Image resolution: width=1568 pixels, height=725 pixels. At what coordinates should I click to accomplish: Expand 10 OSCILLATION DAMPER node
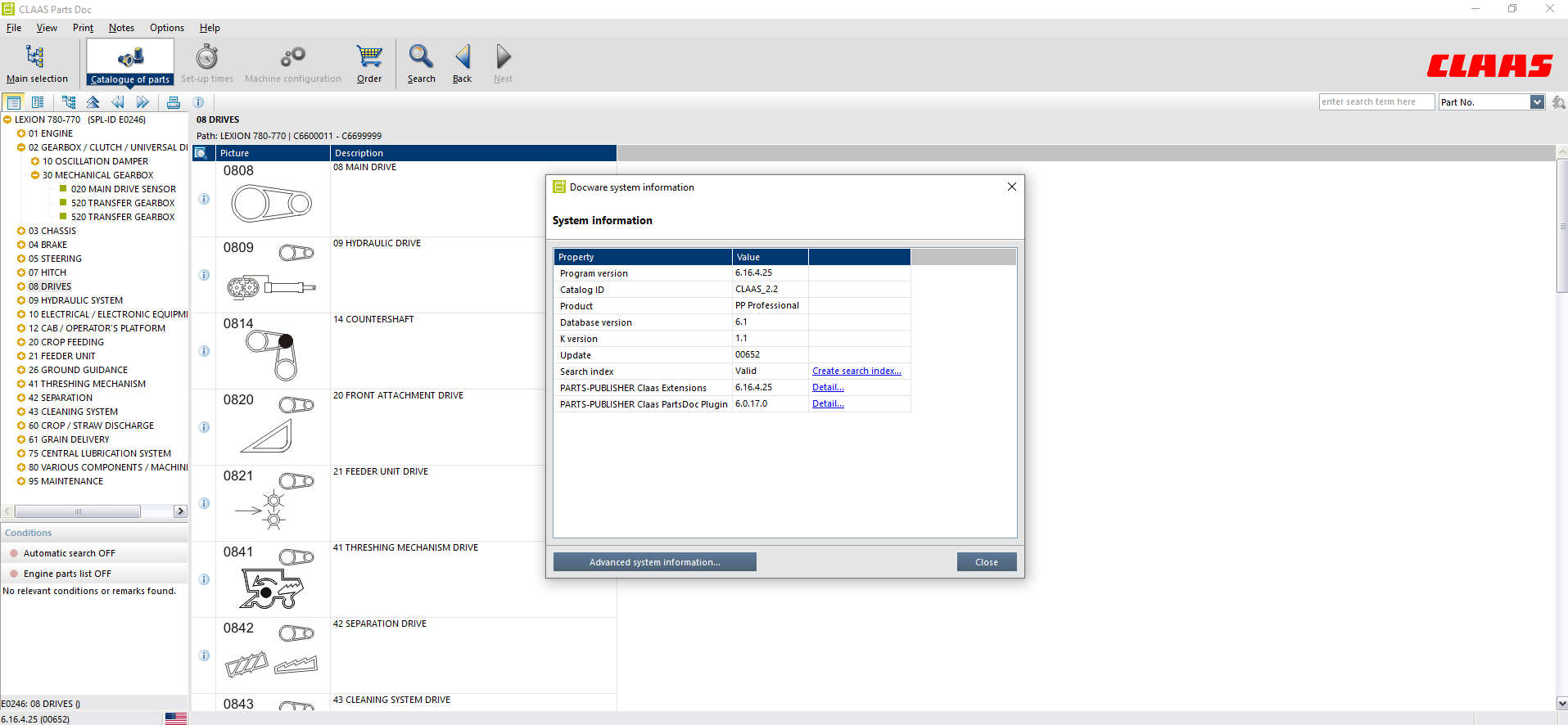(35, 161)
